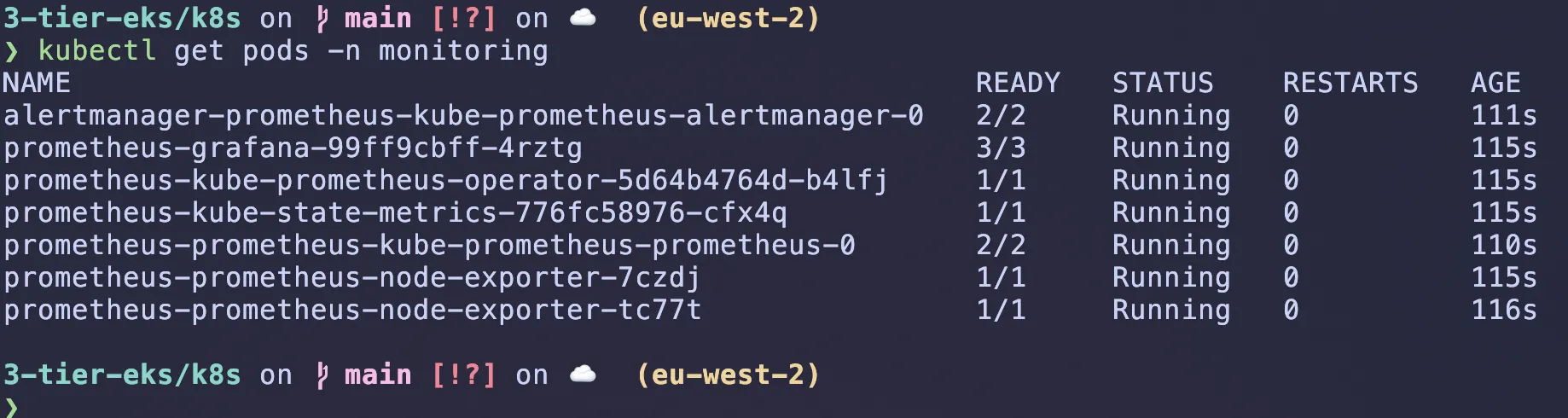Click the 116s age value
The image size is (1568, 418).
pos(1504,310)
